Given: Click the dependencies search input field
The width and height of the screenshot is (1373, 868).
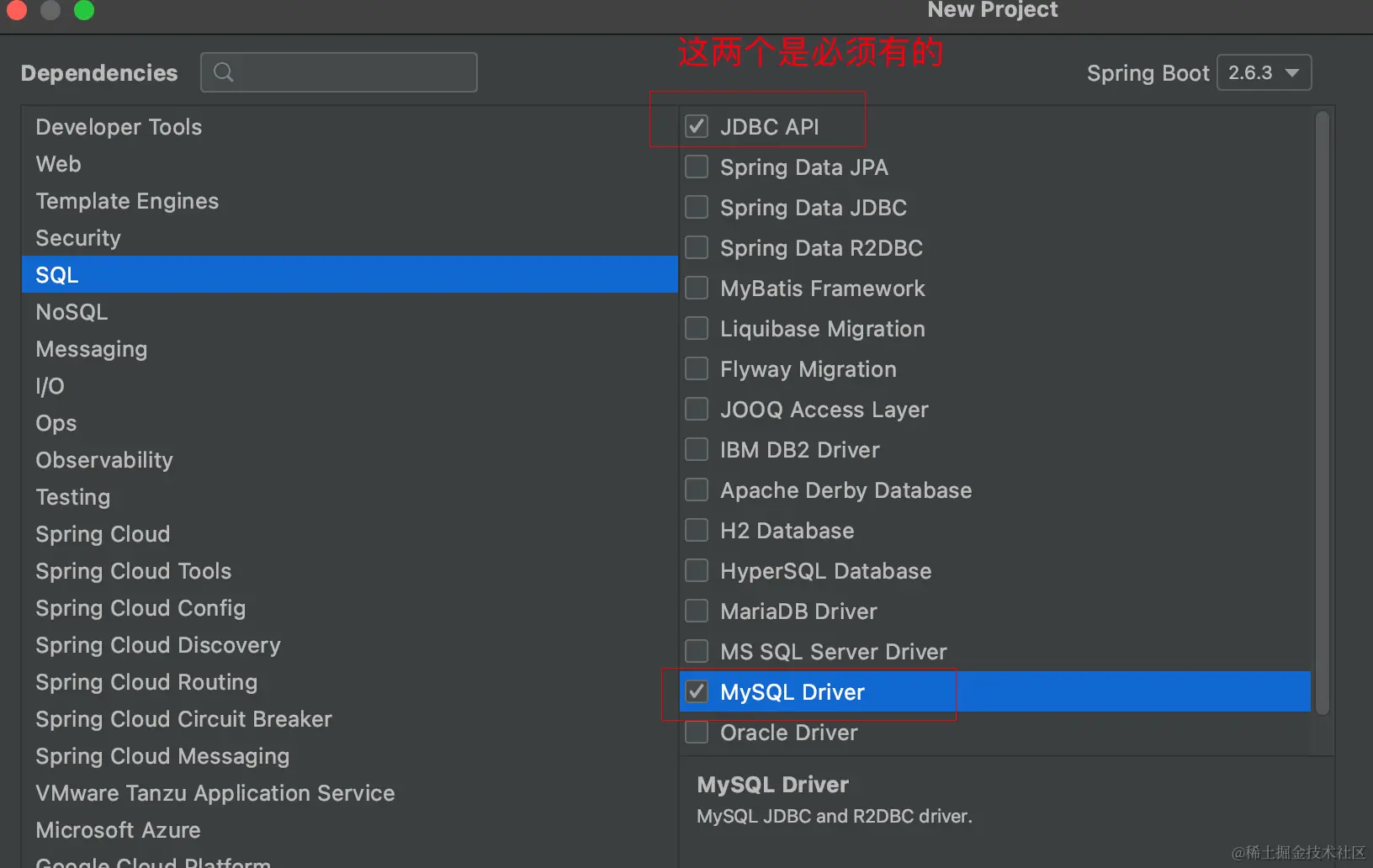Looking at the screenshot, I should [353, 72].
